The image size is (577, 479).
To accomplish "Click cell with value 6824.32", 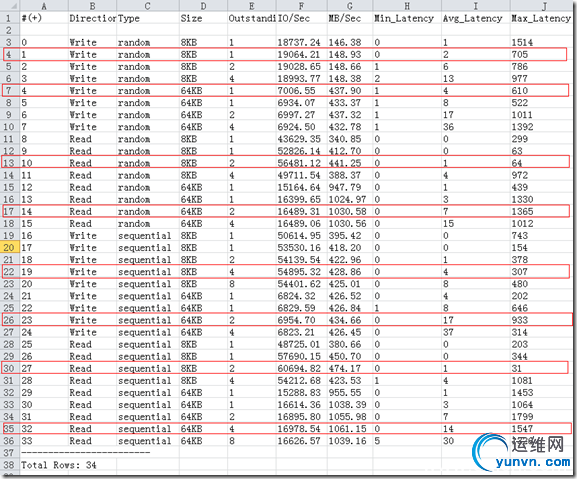I will pos(301,296).
